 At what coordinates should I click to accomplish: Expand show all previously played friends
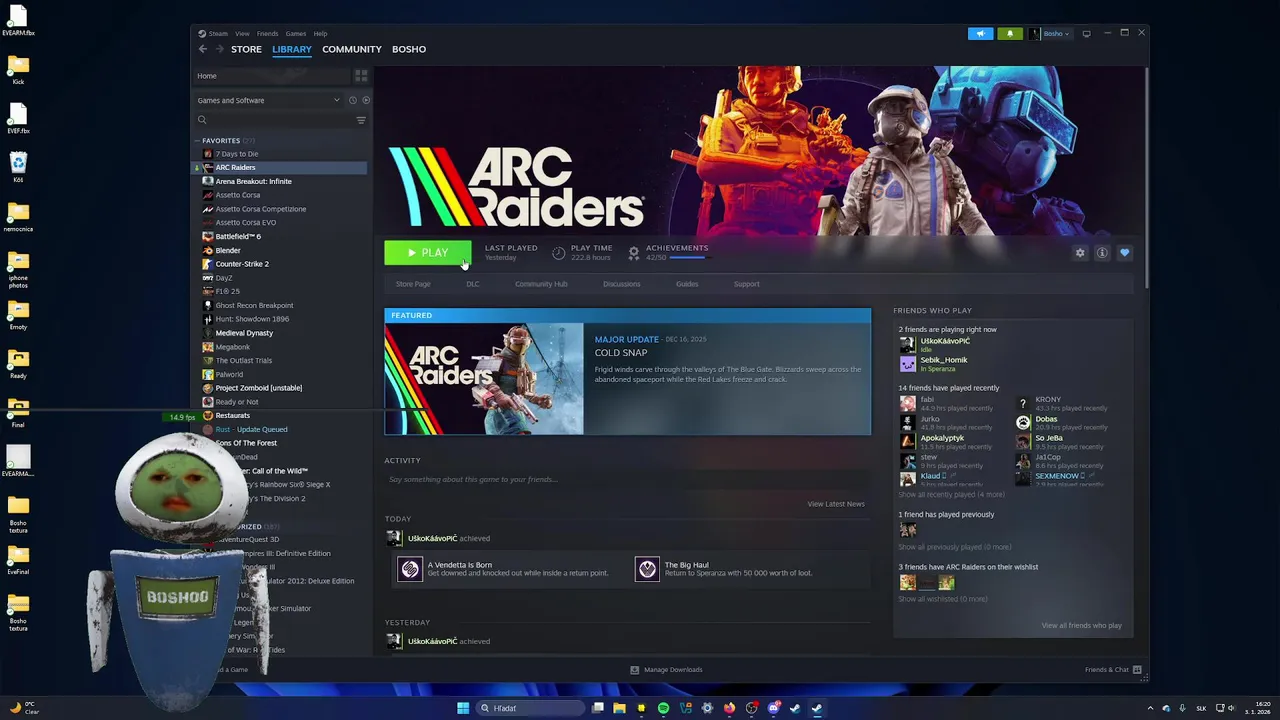coord(954,547)
